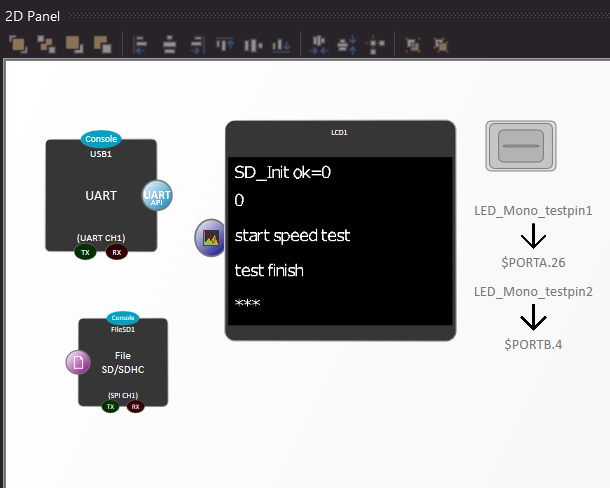Screen dimensions: 610x488
Task: Select the 2D Panel title tab
Action: (x=32, y=17)
